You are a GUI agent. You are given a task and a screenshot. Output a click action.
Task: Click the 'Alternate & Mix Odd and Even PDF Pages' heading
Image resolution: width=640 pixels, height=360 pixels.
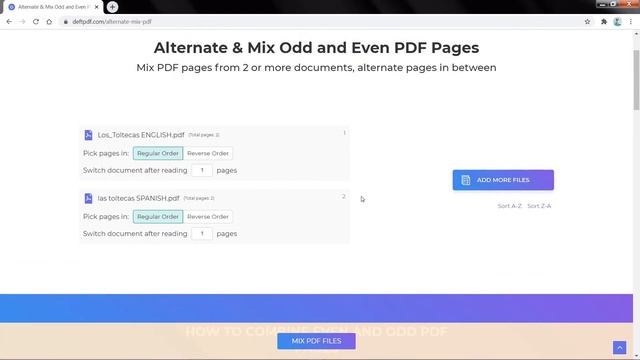[x=316, y=48]
